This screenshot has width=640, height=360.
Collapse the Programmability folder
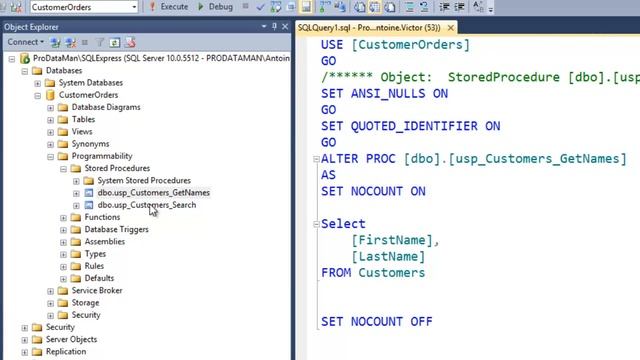coord(50,157)
